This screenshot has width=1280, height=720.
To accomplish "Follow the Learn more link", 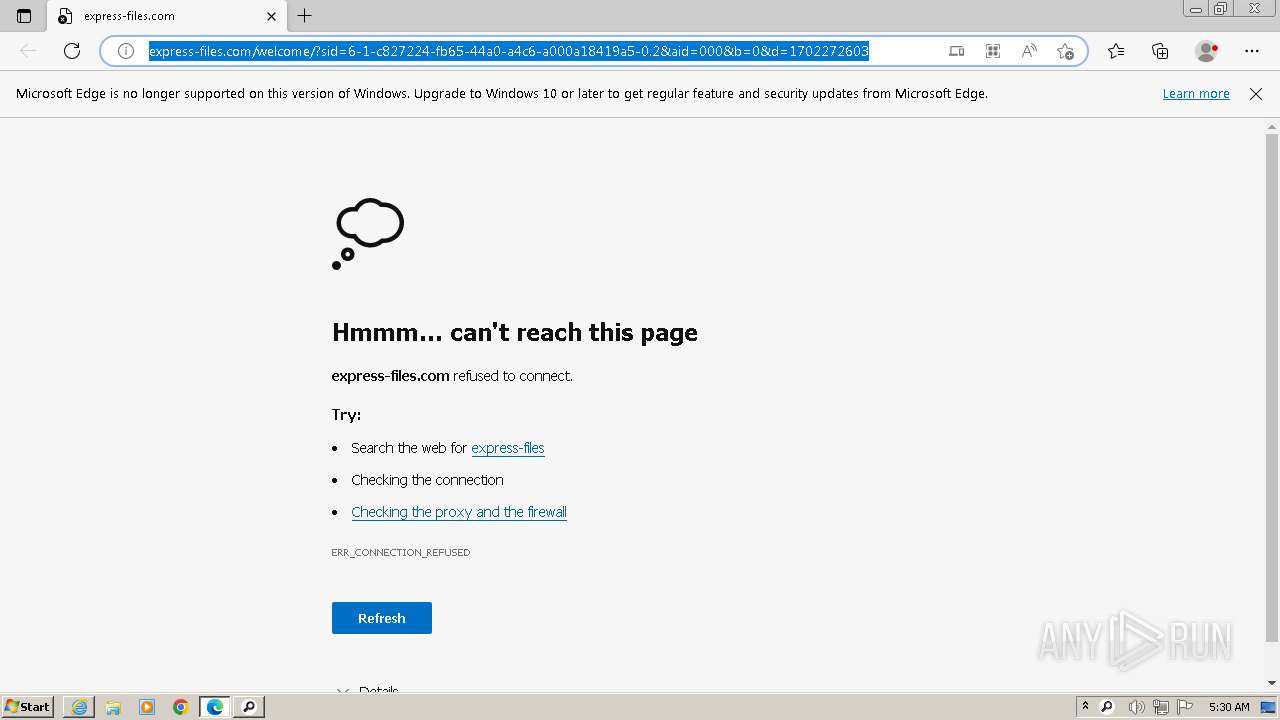I will (x=1196, y=94).
